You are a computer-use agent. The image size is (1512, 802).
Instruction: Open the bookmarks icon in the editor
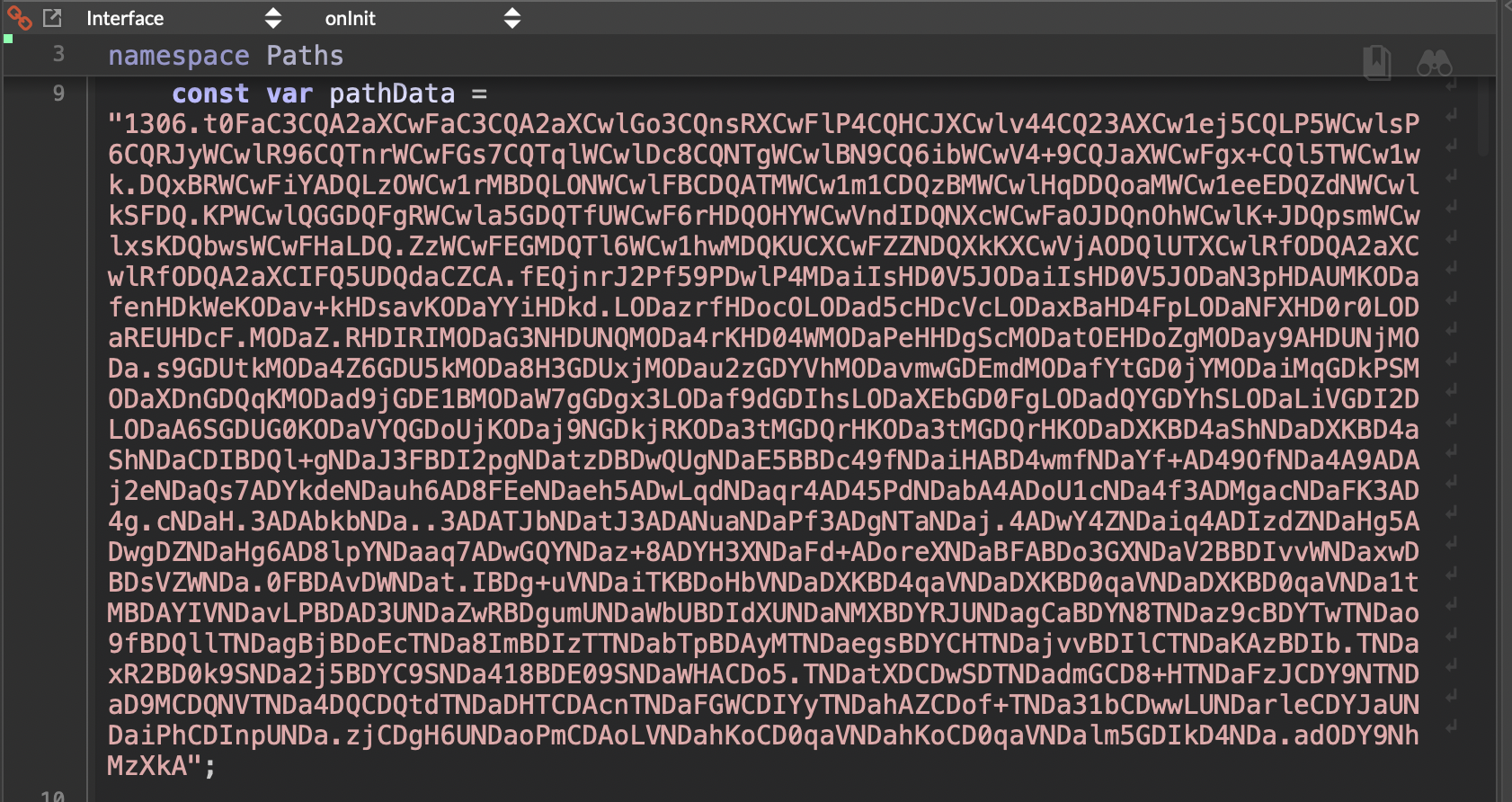point(1376,62)
